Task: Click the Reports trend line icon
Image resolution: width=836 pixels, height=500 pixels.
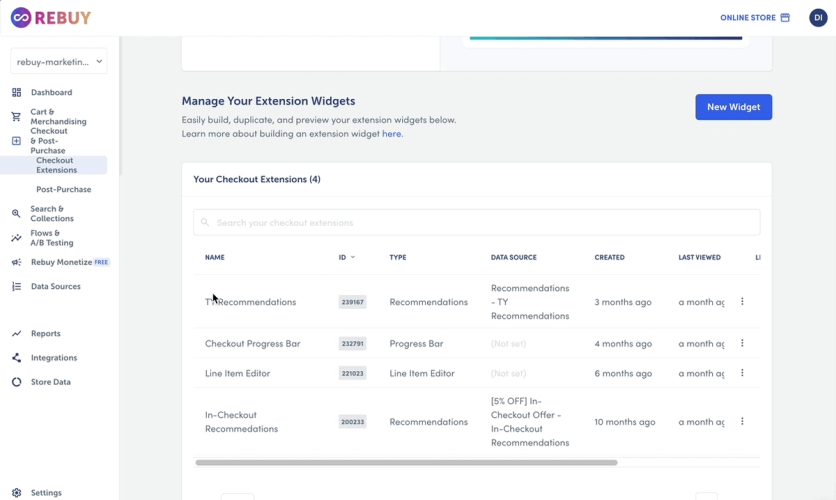Action: coord(17,333)
